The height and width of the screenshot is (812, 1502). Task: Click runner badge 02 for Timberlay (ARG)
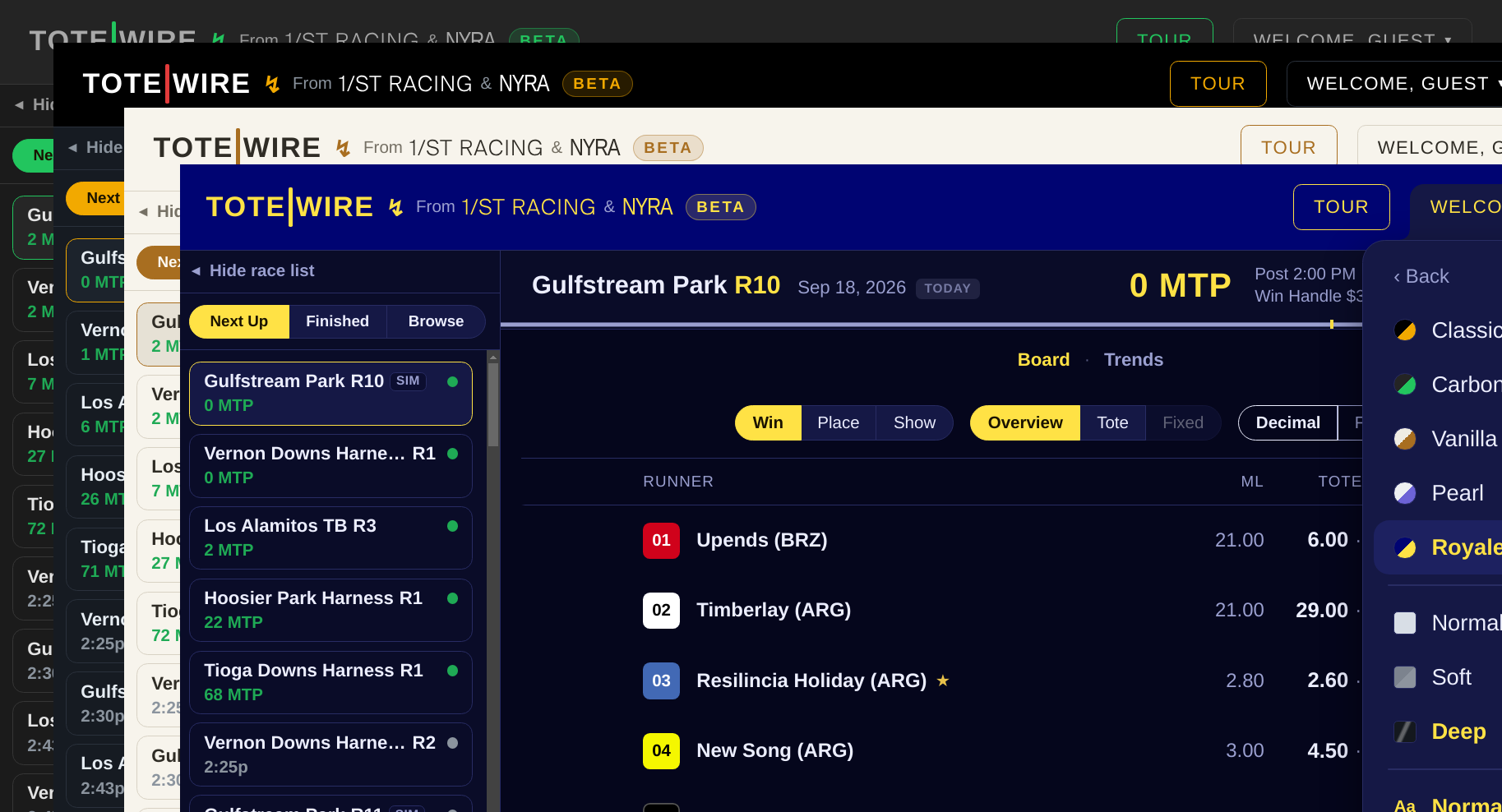point(661,610)
